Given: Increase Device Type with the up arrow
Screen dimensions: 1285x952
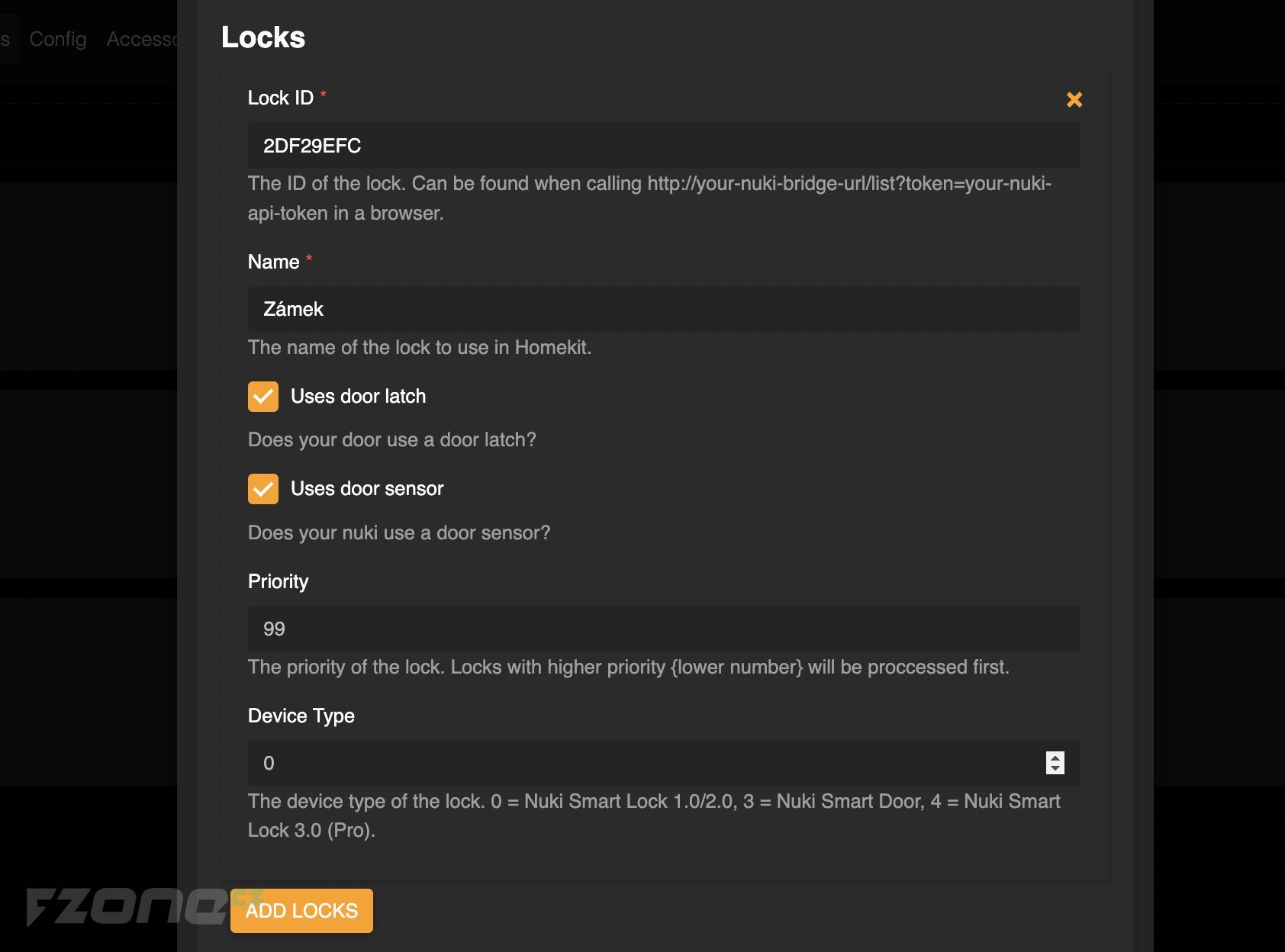Looking at the screenshot, I should pos(1055,757).
